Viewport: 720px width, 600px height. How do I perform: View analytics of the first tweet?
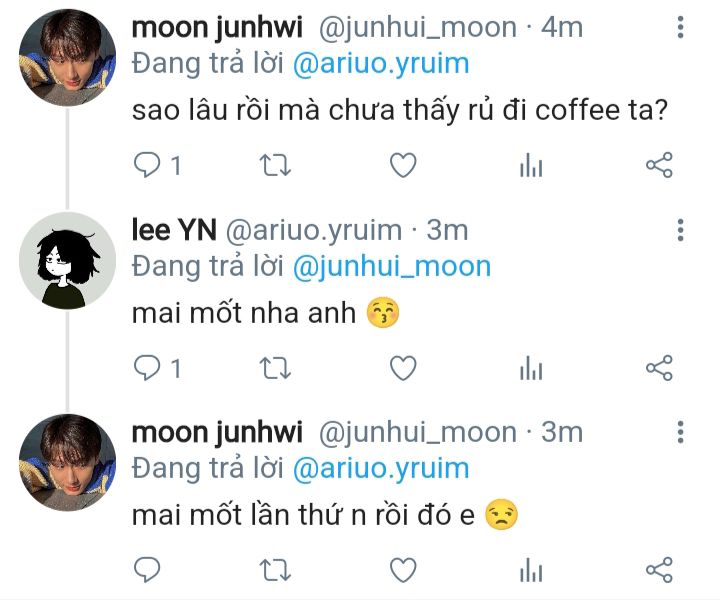(531, 165)
